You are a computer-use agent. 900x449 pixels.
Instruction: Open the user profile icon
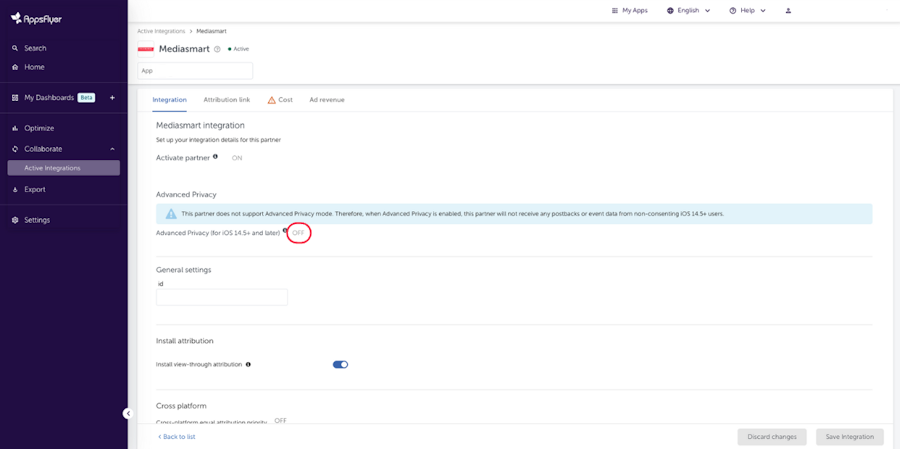click(x=788, y=10)
